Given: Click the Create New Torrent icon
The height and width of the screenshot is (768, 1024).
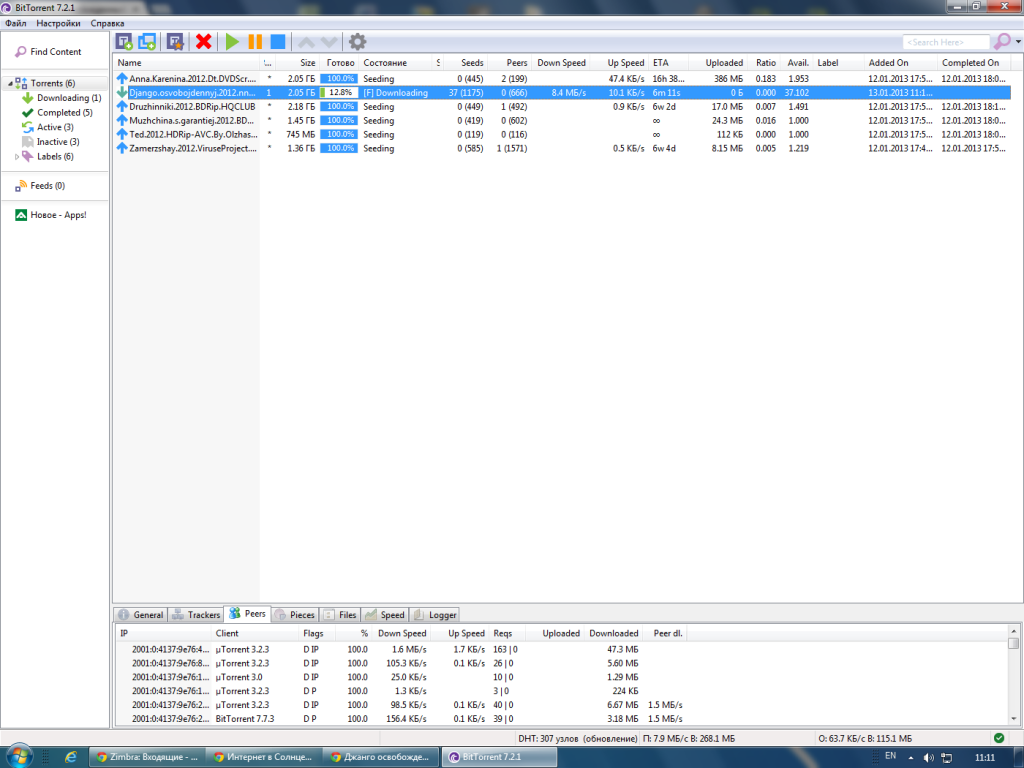Looking at the screenshot, I should point(175,42).
